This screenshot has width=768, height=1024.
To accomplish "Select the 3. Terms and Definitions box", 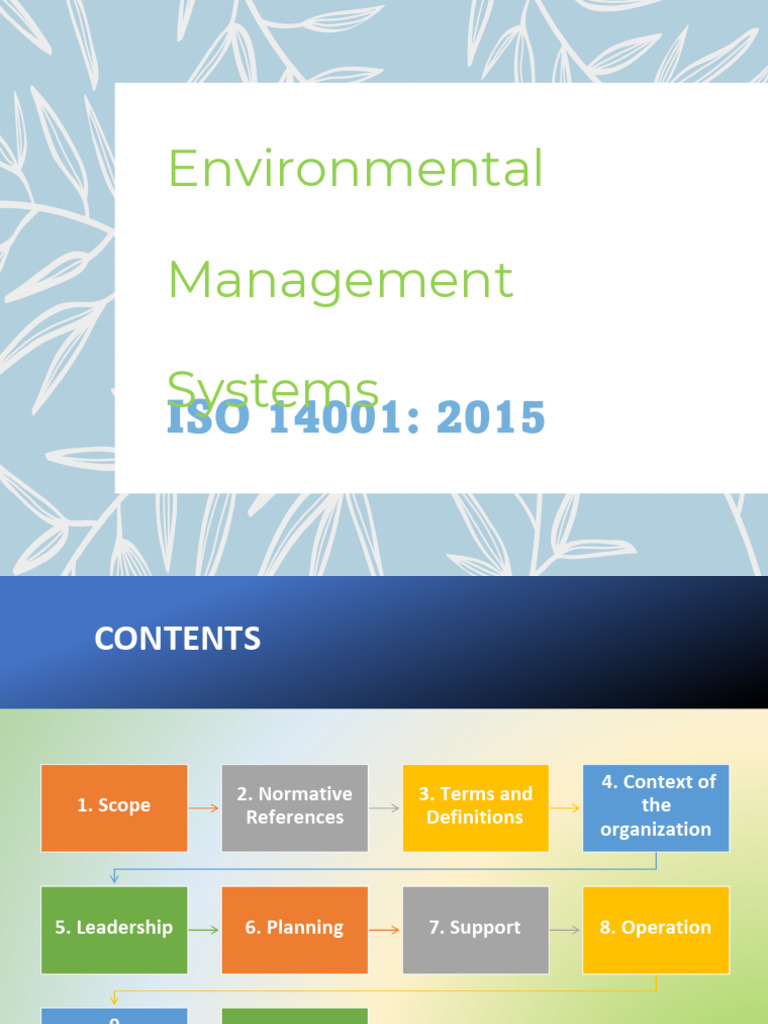I will click(475, 808).
